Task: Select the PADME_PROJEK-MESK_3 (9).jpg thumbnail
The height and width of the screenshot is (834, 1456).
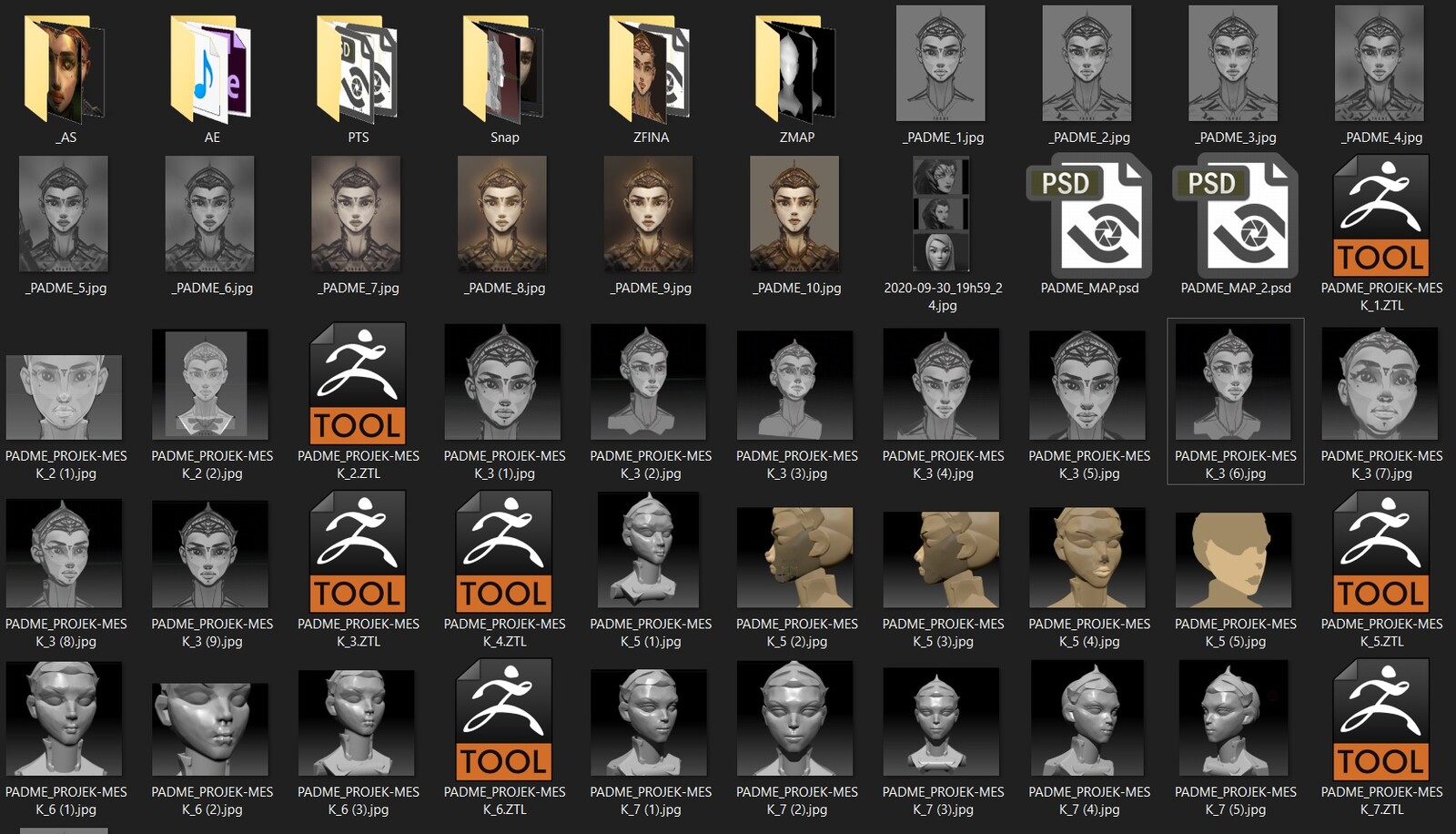Action: 210,554
